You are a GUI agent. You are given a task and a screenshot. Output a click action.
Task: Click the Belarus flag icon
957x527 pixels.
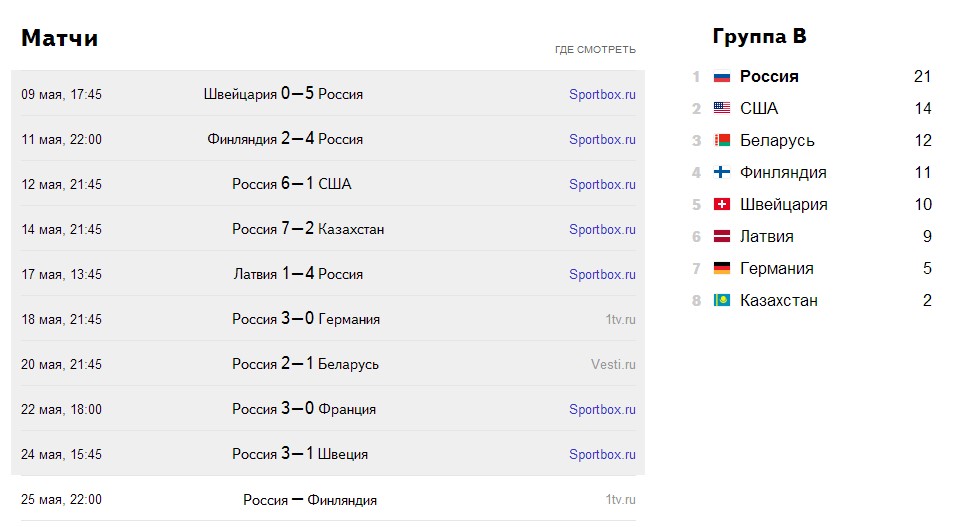pos(721,140)
